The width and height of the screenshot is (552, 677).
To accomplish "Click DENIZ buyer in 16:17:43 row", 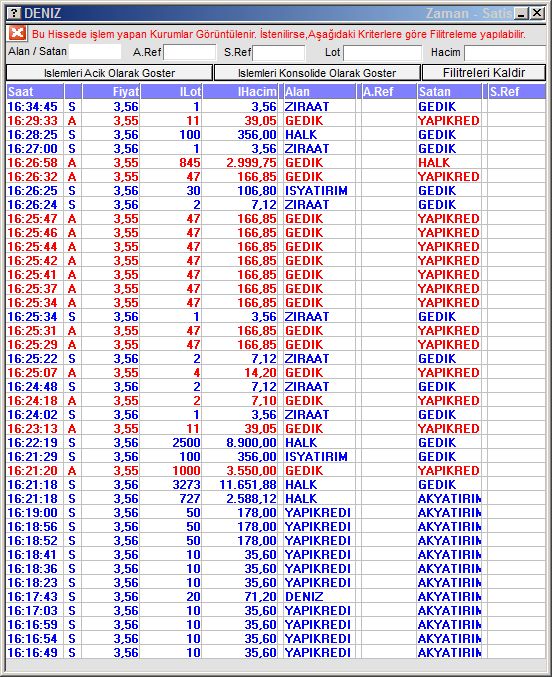I will click(304, 597).
